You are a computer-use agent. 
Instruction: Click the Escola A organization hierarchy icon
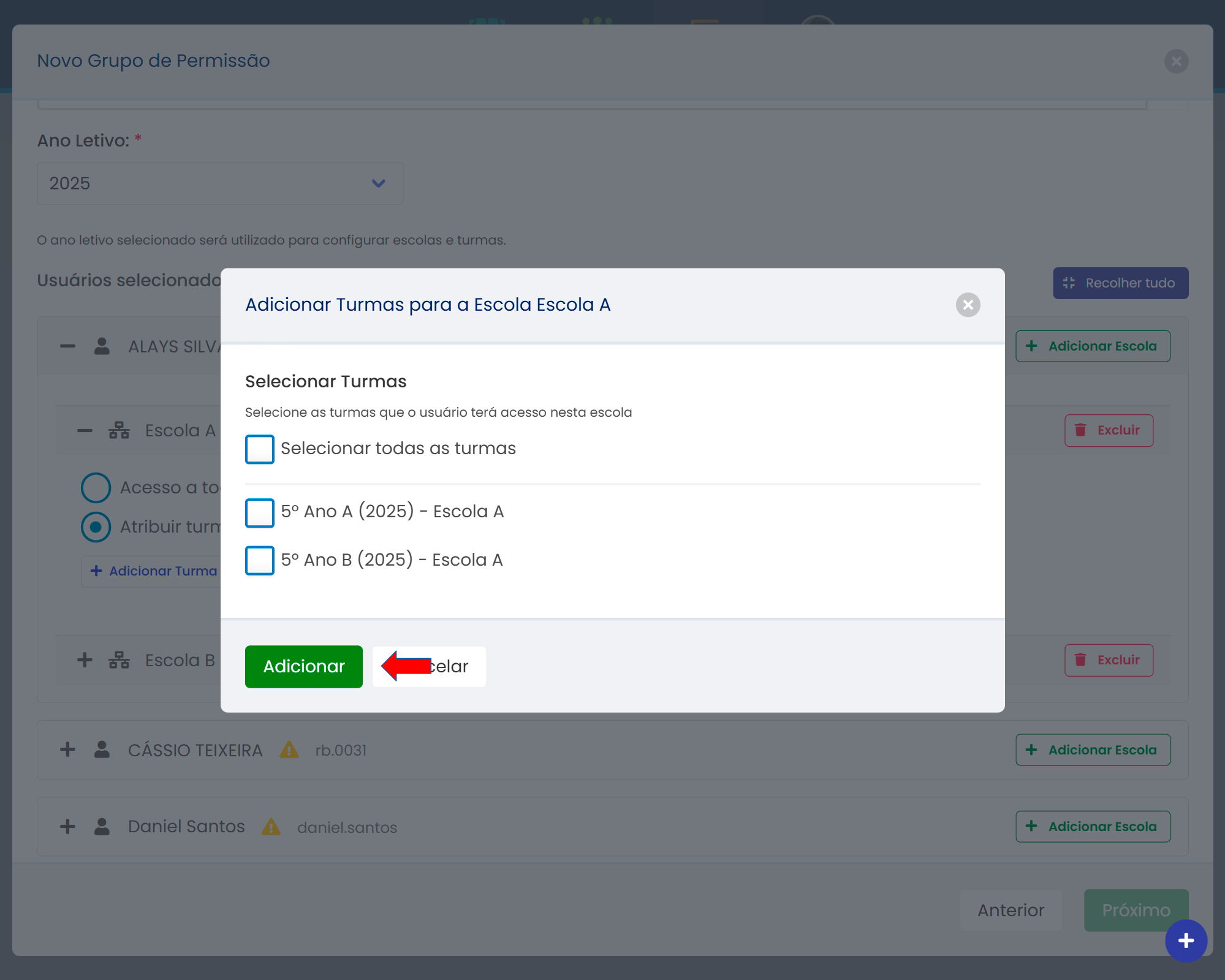point(119,430)
